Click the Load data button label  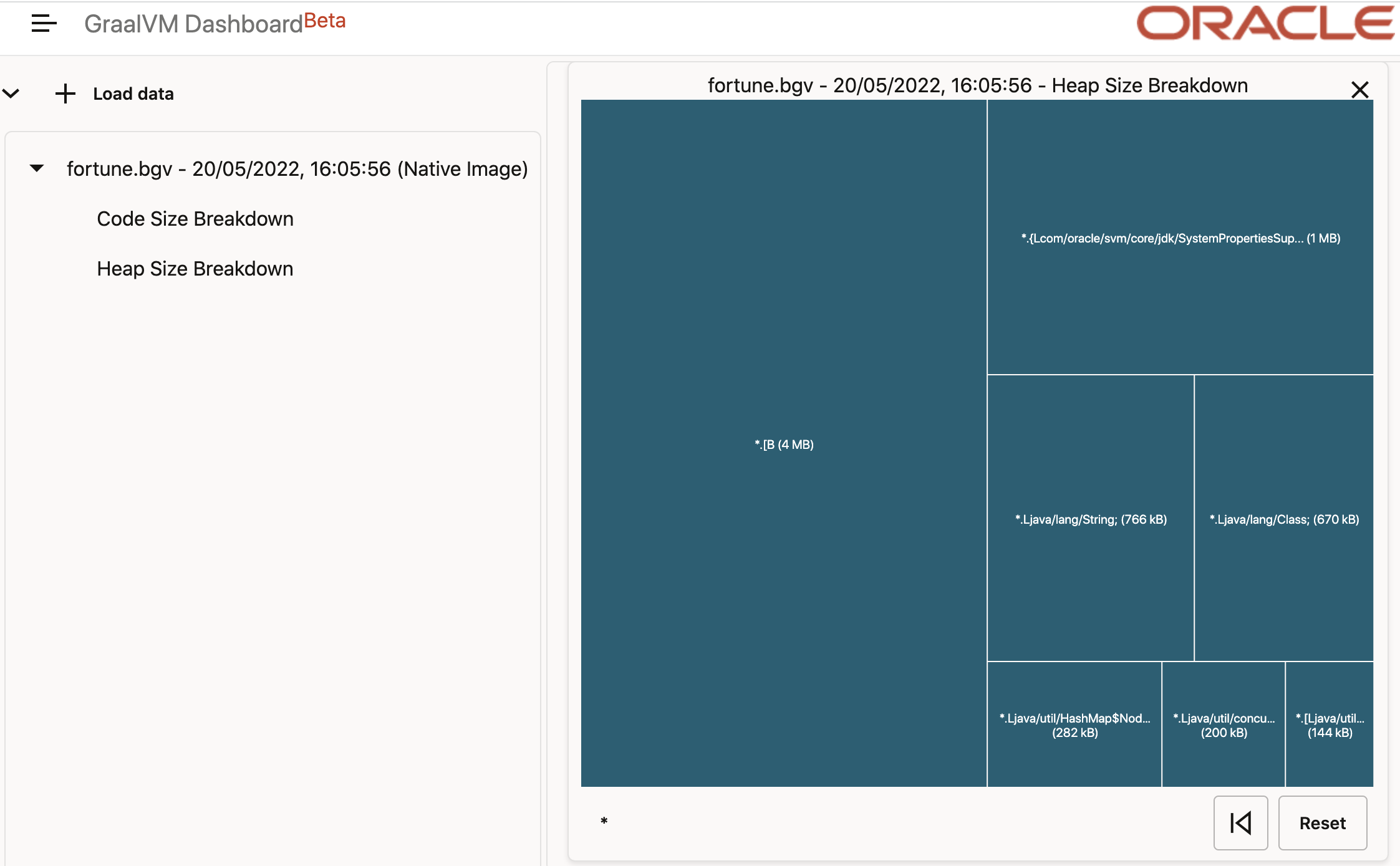point(133,94)
